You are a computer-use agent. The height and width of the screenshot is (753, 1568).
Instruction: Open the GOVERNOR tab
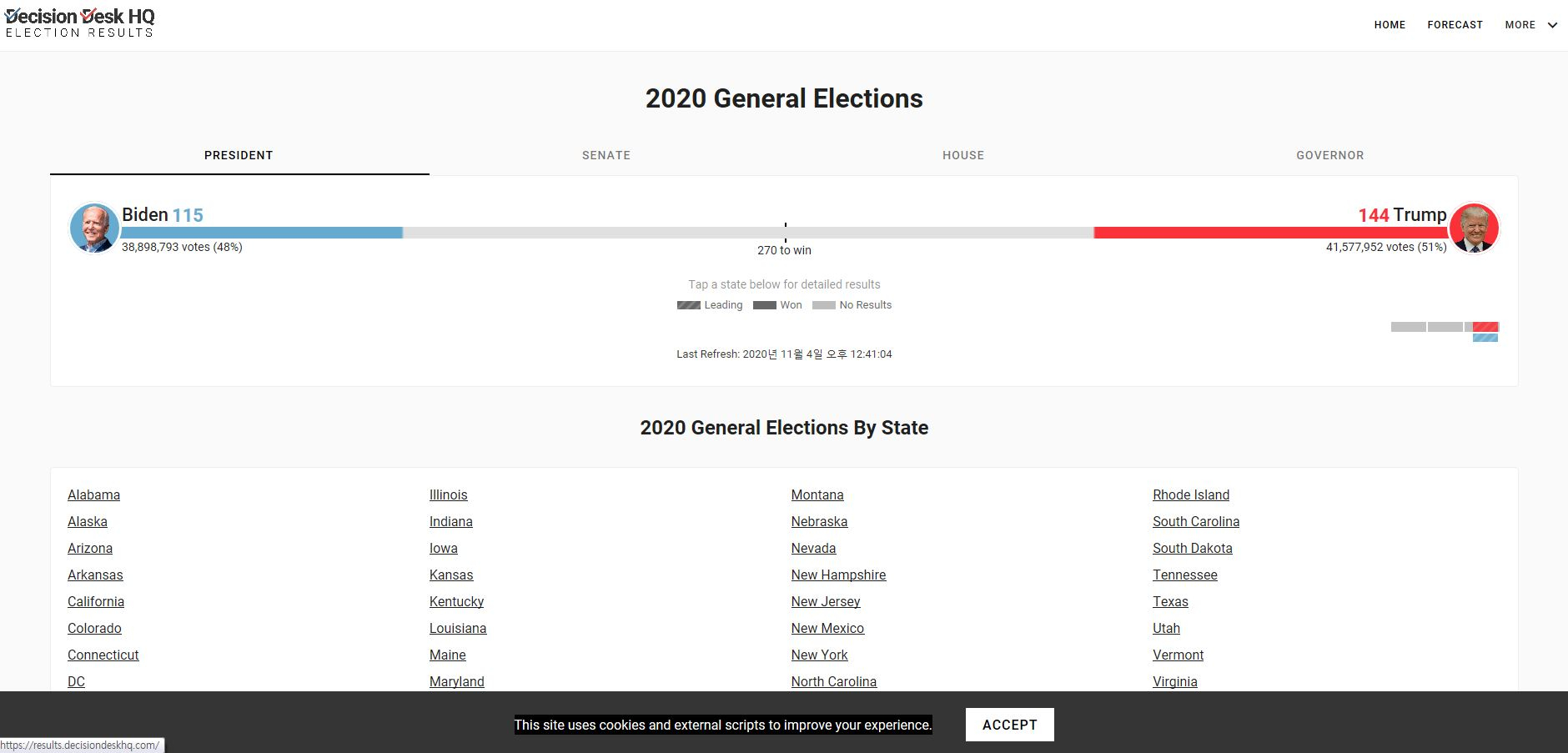click(x=1329, y=155)
